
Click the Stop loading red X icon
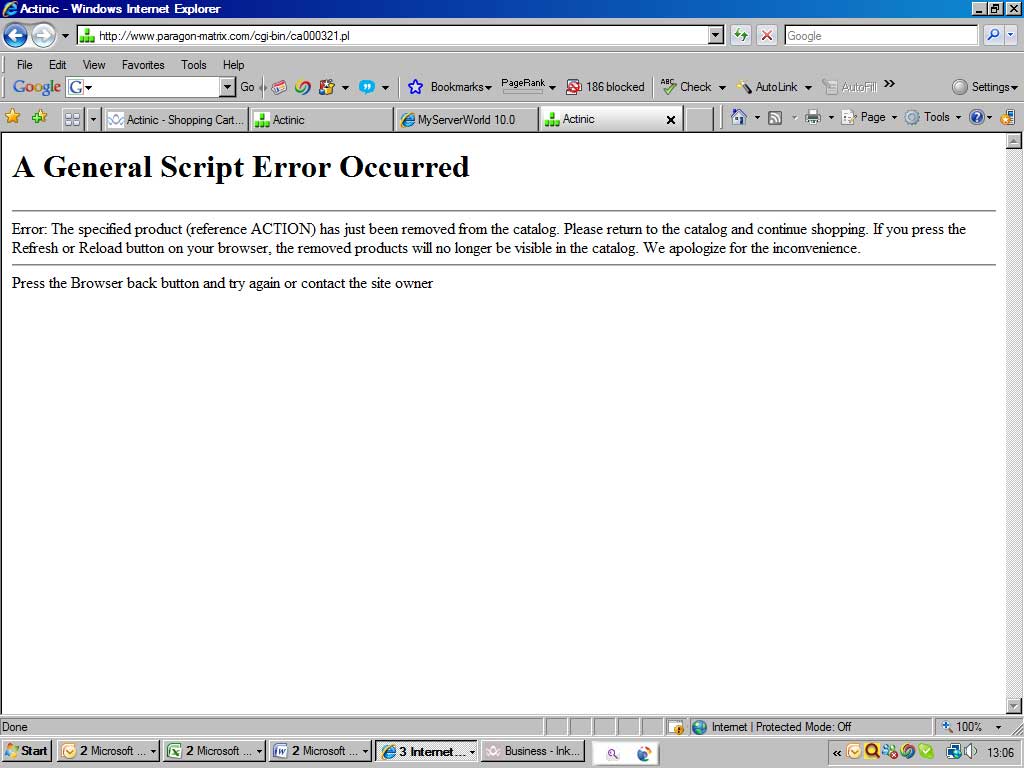[767, 36]
